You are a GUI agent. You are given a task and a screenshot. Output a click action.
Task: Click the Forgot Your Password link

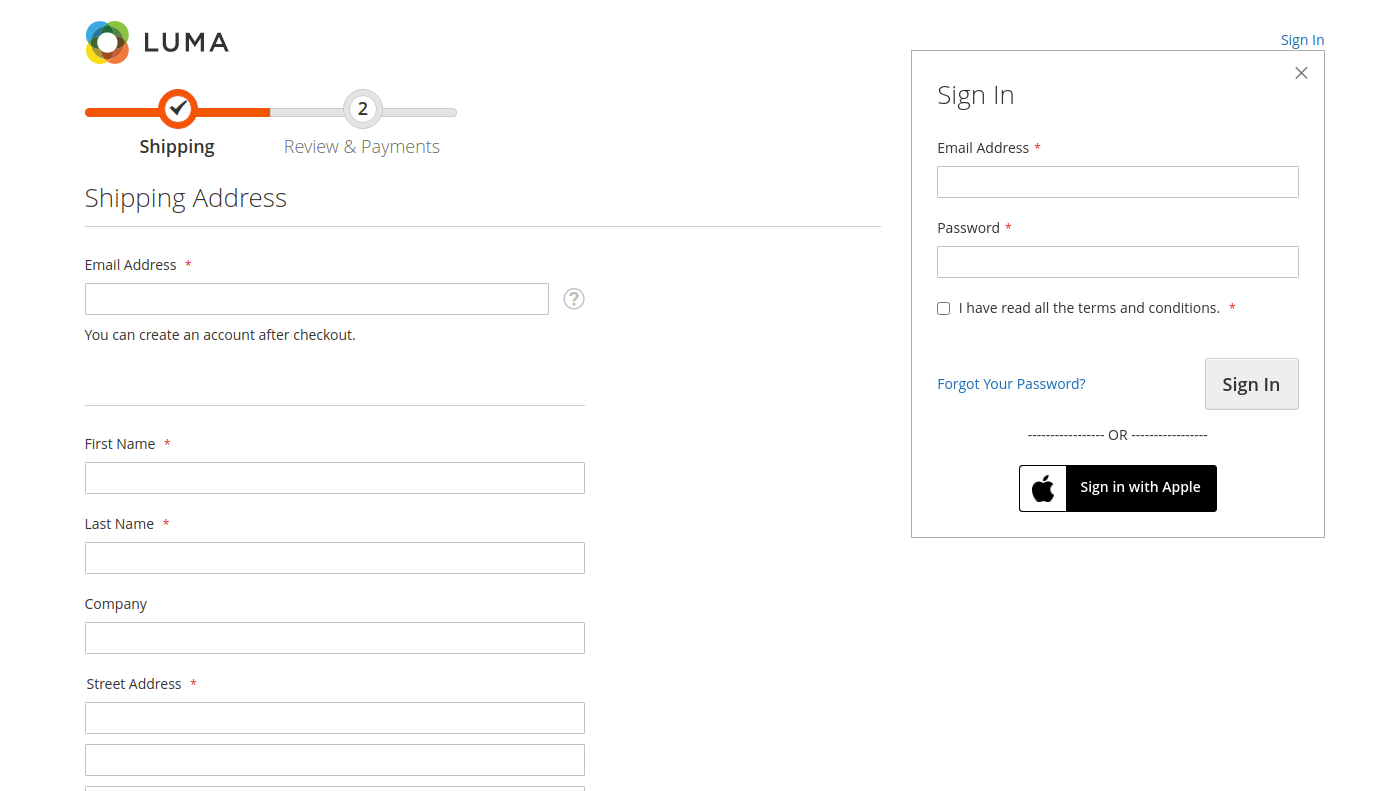click(x=1011, y=383)
